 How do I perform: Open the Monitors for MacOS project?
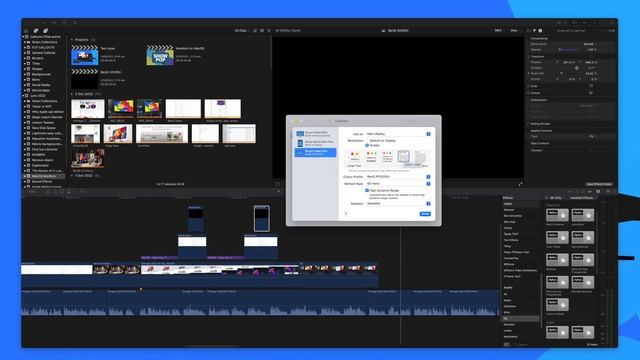[x=160, y=56]
